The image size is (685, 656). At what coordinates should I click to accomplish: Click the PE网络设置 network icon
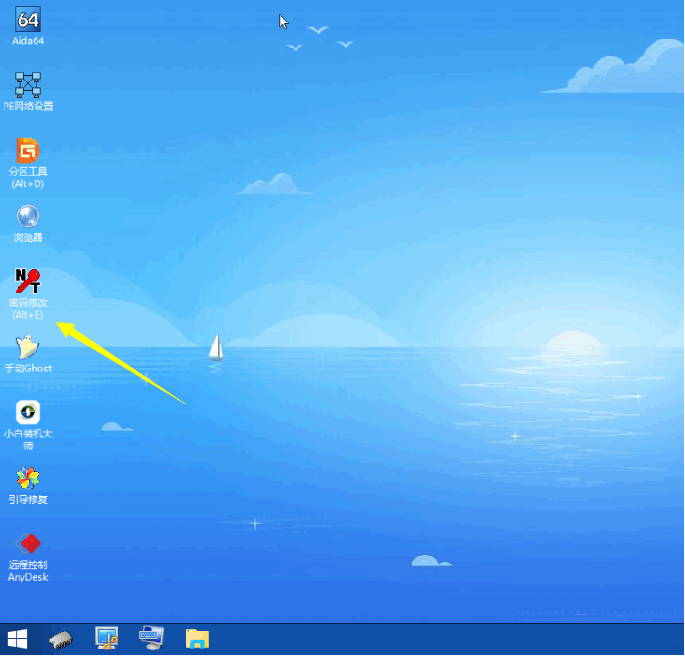pyautogui.click(x=28, y=83)
